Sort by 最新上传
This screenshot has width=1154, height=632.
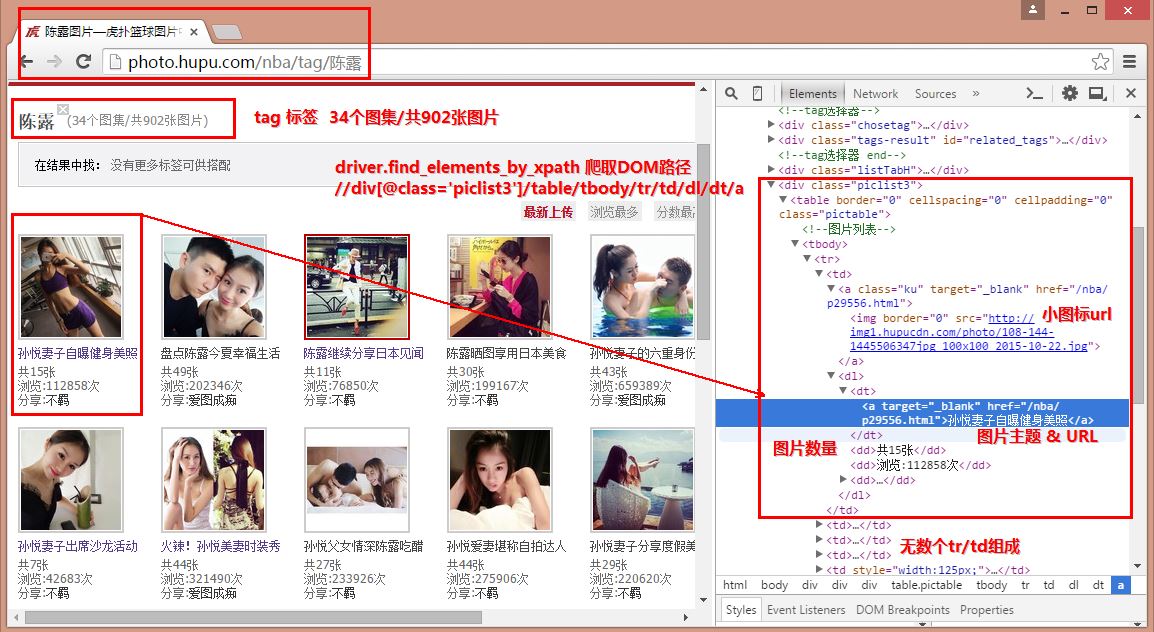548,212
